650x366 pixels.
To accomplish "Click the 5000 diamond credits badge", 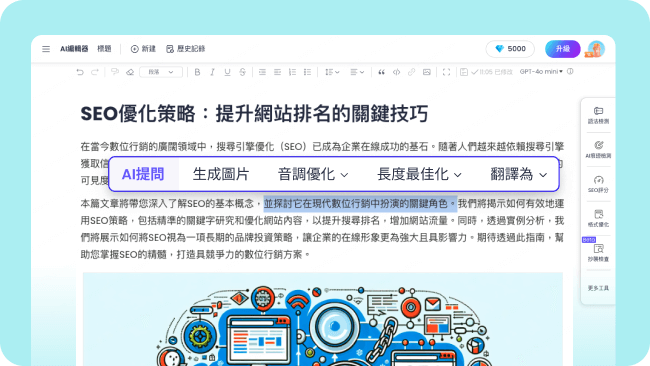I will point(510,49).
